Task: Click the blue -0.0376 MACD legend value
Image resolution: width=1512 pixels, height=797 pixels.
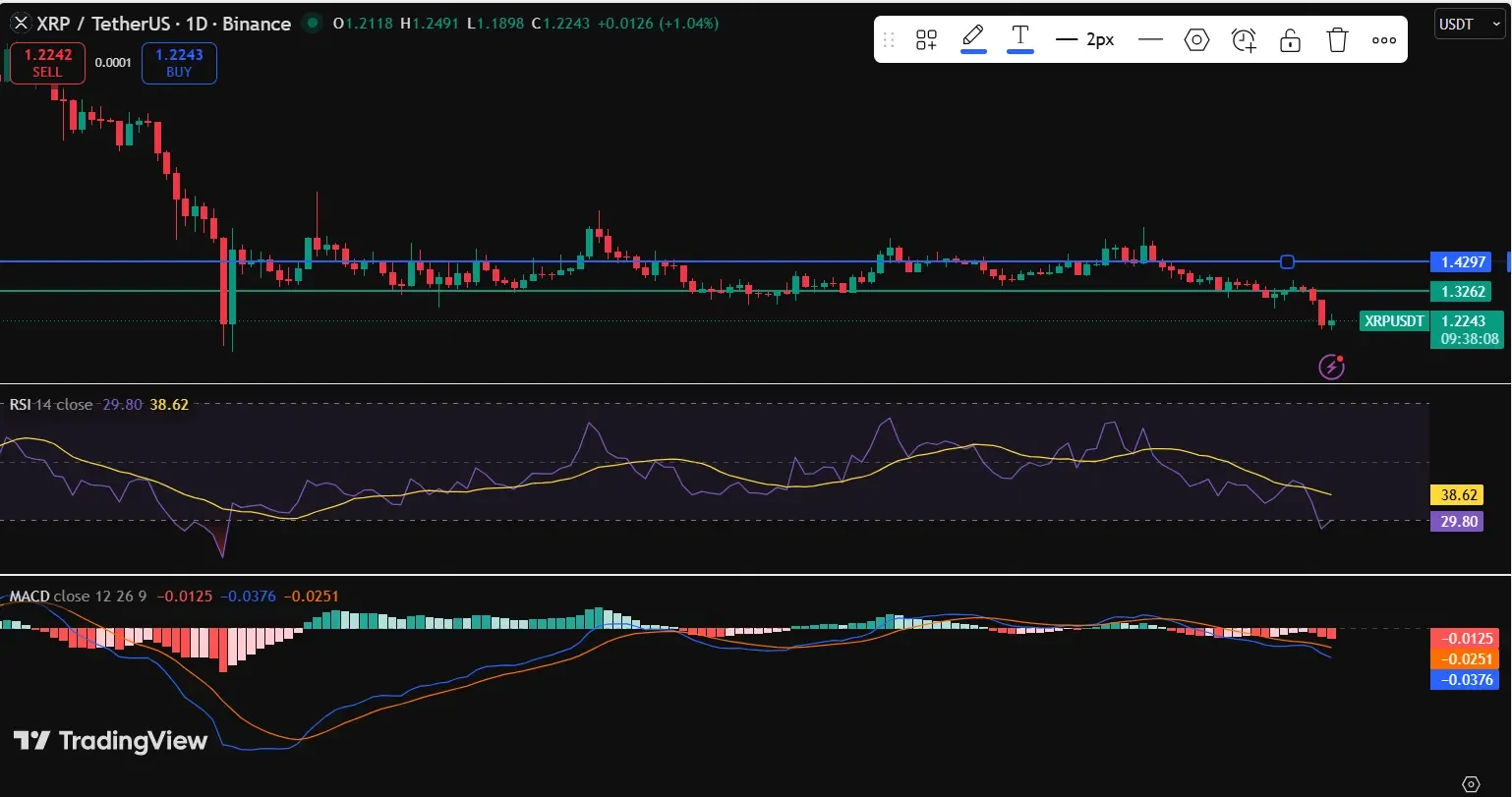Action: [249, 596]
